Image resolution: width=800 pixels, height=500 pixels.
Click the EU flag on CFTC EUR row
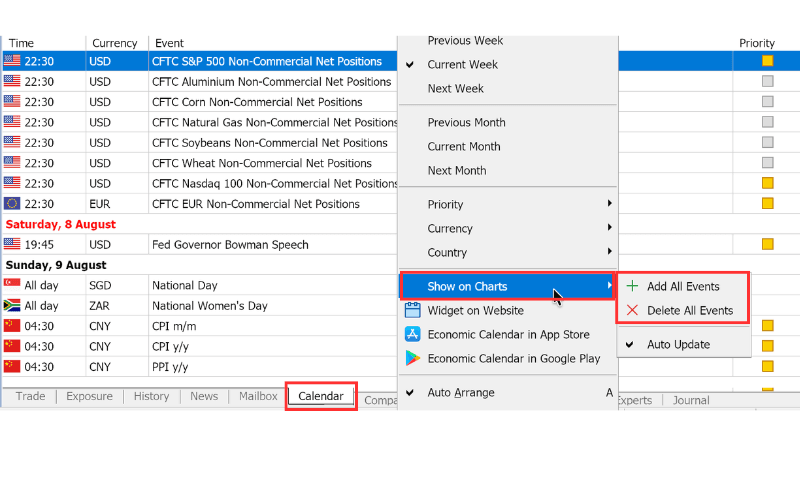point(12,204)
